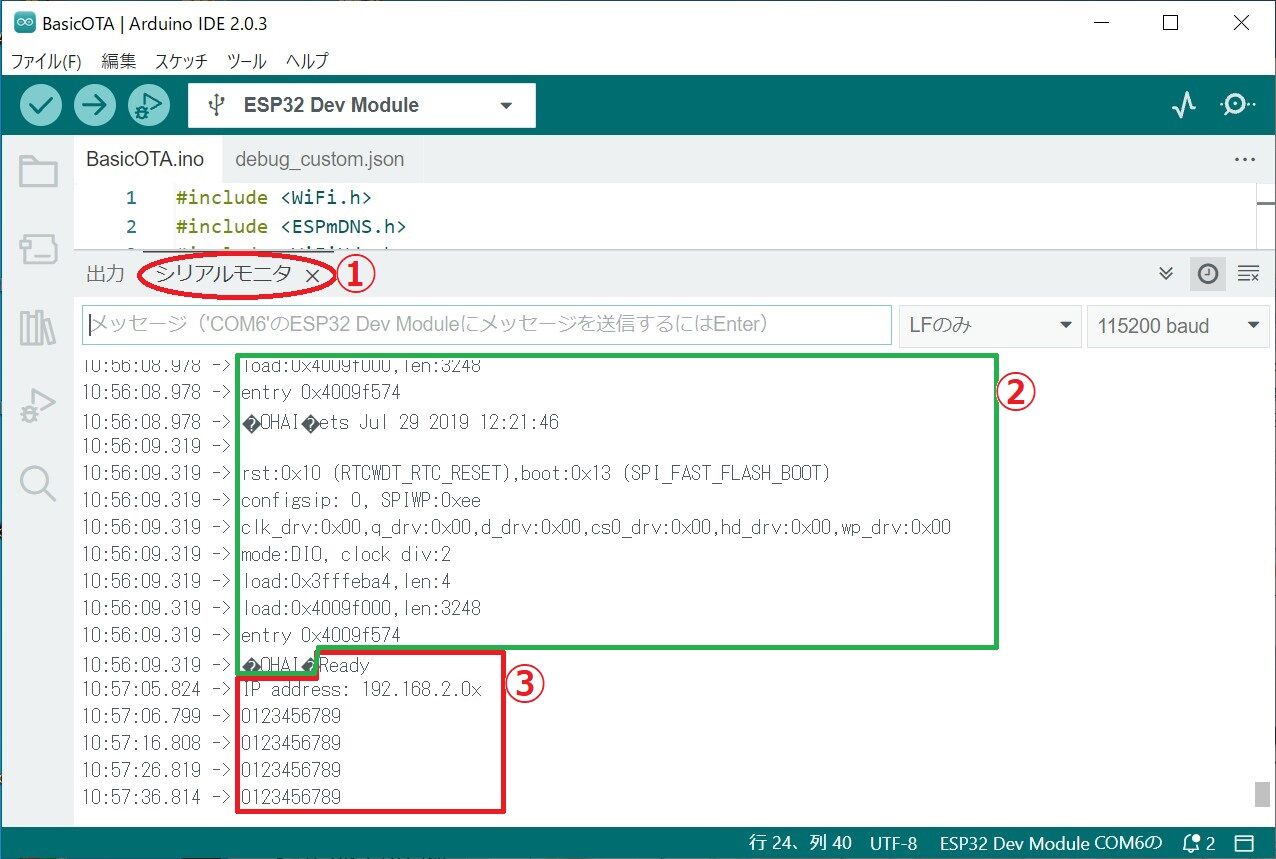This screenshot has width=1276, height=859.
Task: Clear the serial monitor output icon
Action: [x=1248, y=273]
